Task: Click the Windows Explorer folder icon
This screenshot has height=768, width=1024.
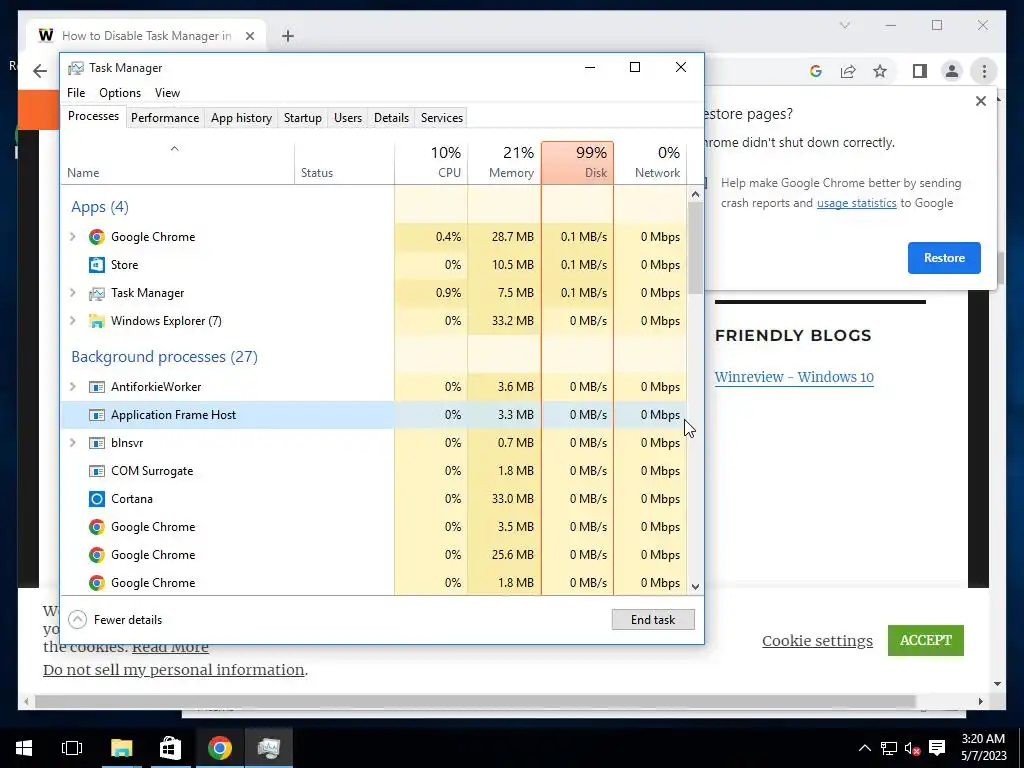Action: pos(97,321)
